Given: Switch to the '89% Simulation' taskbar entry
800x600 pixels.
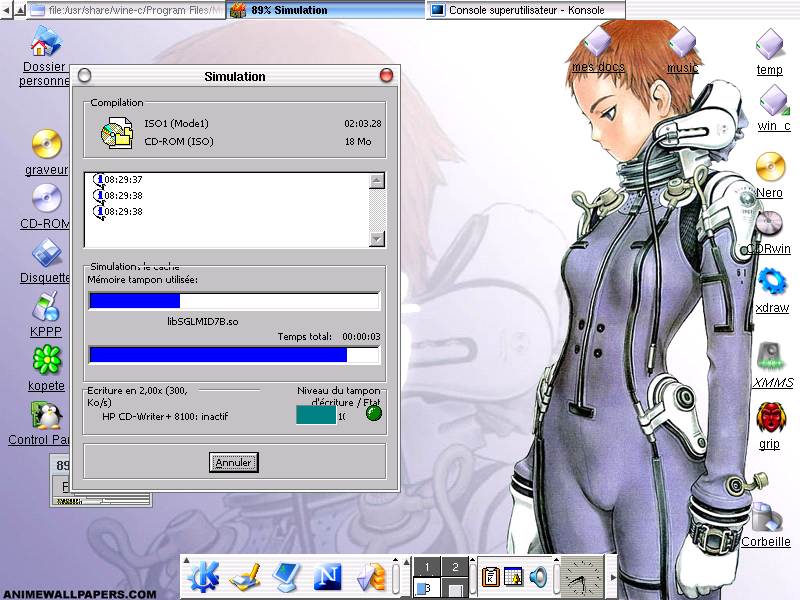Looking at the screenshot, I should [324, 10].
